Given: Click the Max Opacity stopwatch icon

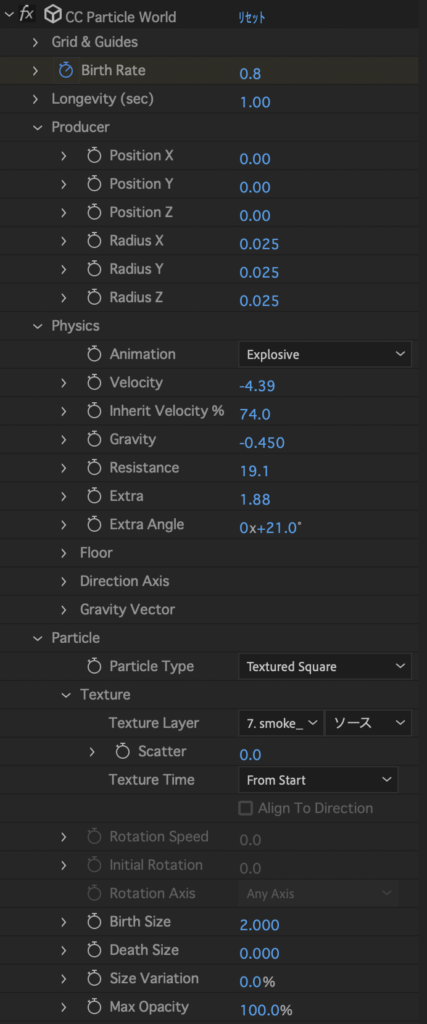Looking at the screenshot, I should (x=95, y=1008).
